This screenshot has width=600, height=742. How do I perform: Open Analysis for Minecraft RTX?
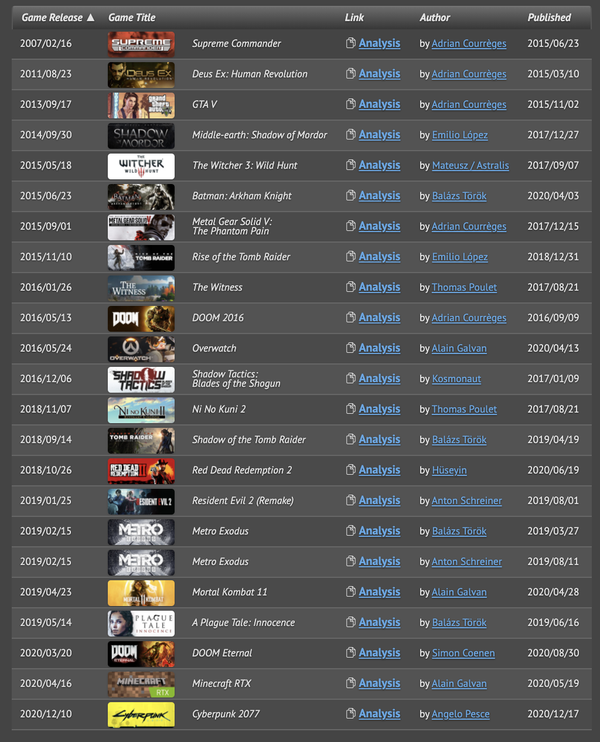379,683
